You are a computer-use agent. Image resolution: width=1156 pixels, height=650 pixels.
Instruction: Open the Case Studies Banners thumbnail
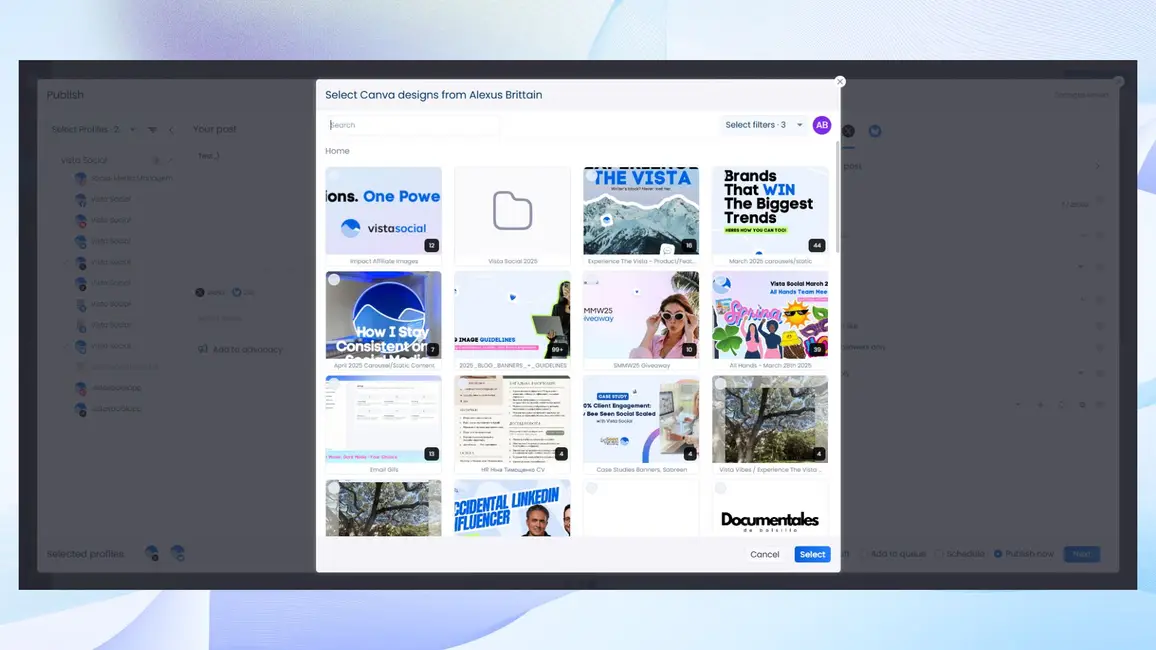(641, 418)
